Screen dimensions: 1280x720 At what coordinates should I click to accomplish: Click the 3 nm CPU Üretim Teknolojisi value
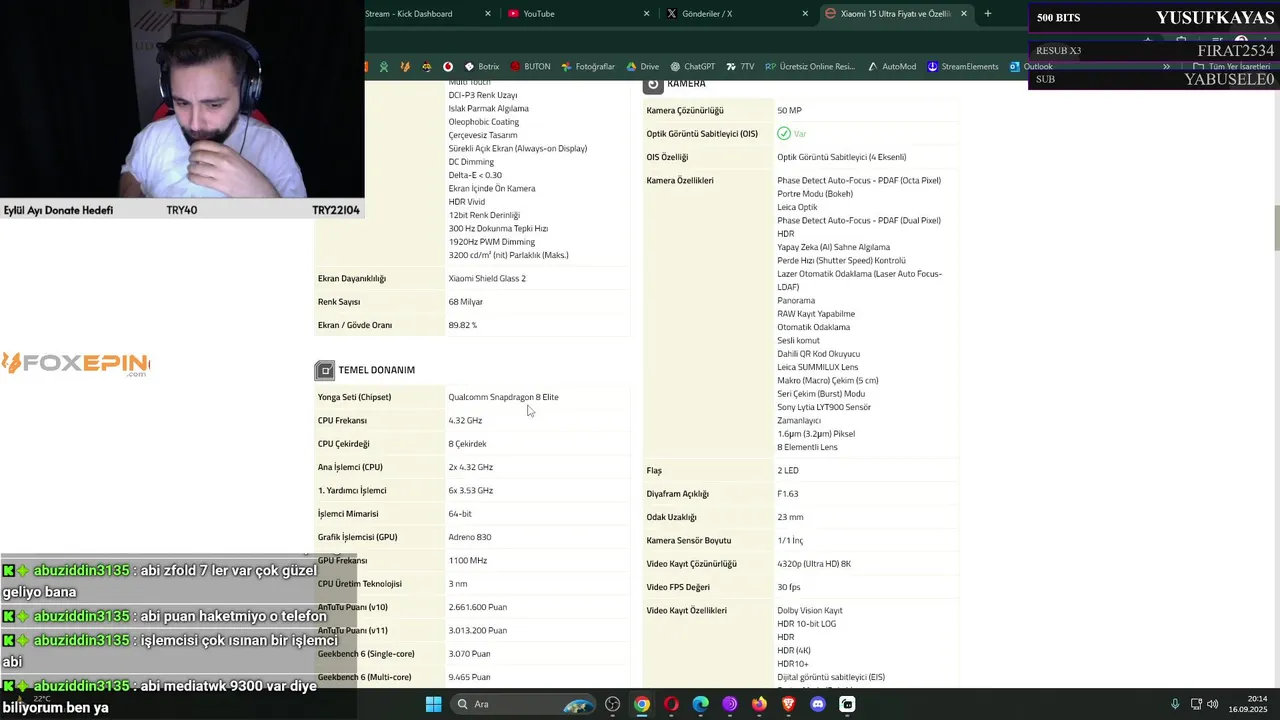pos(457,584)
